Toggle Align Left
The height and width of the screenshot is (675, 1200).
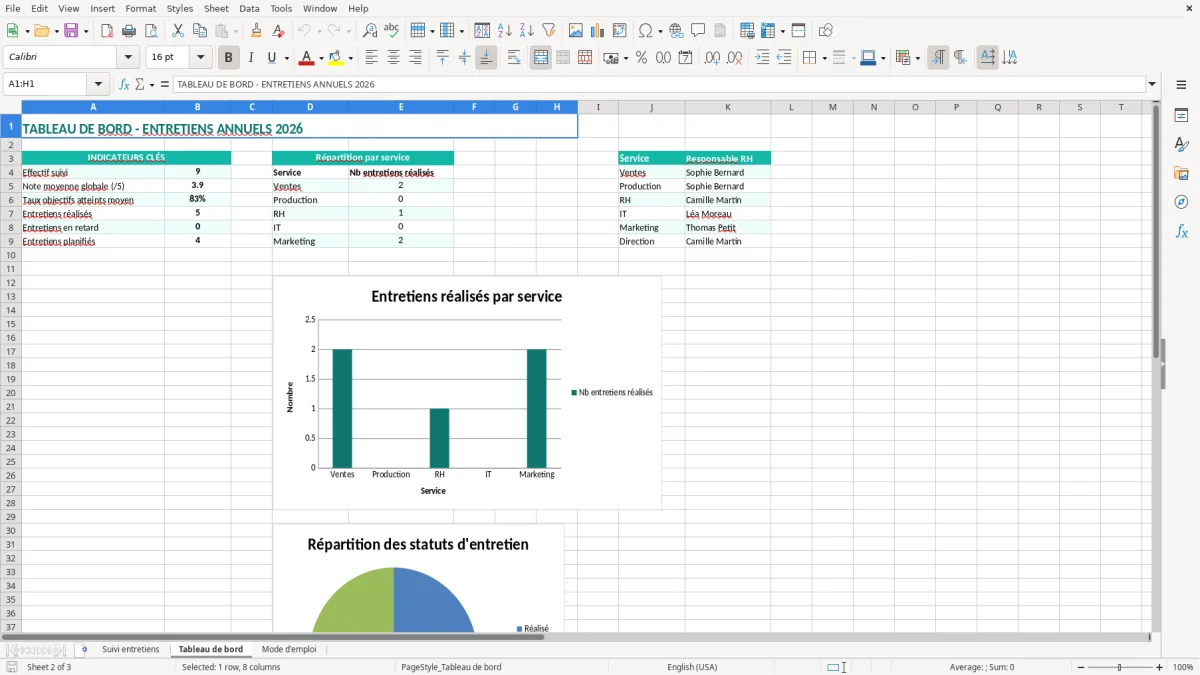pyautogui.click(x=371, y=58)
